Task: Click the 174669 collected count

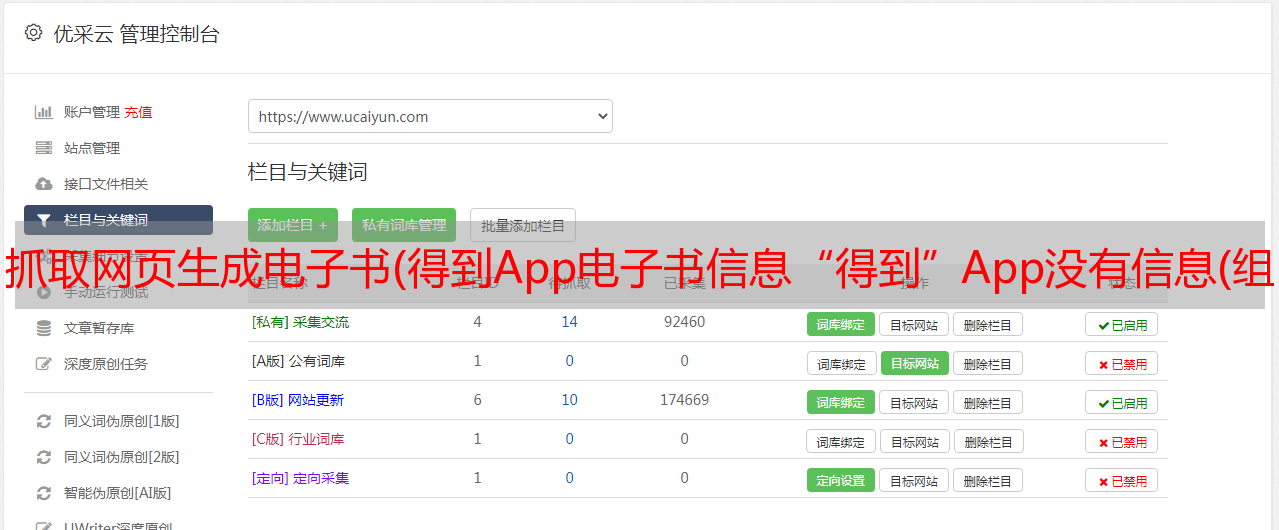Action: coord(684,400)
